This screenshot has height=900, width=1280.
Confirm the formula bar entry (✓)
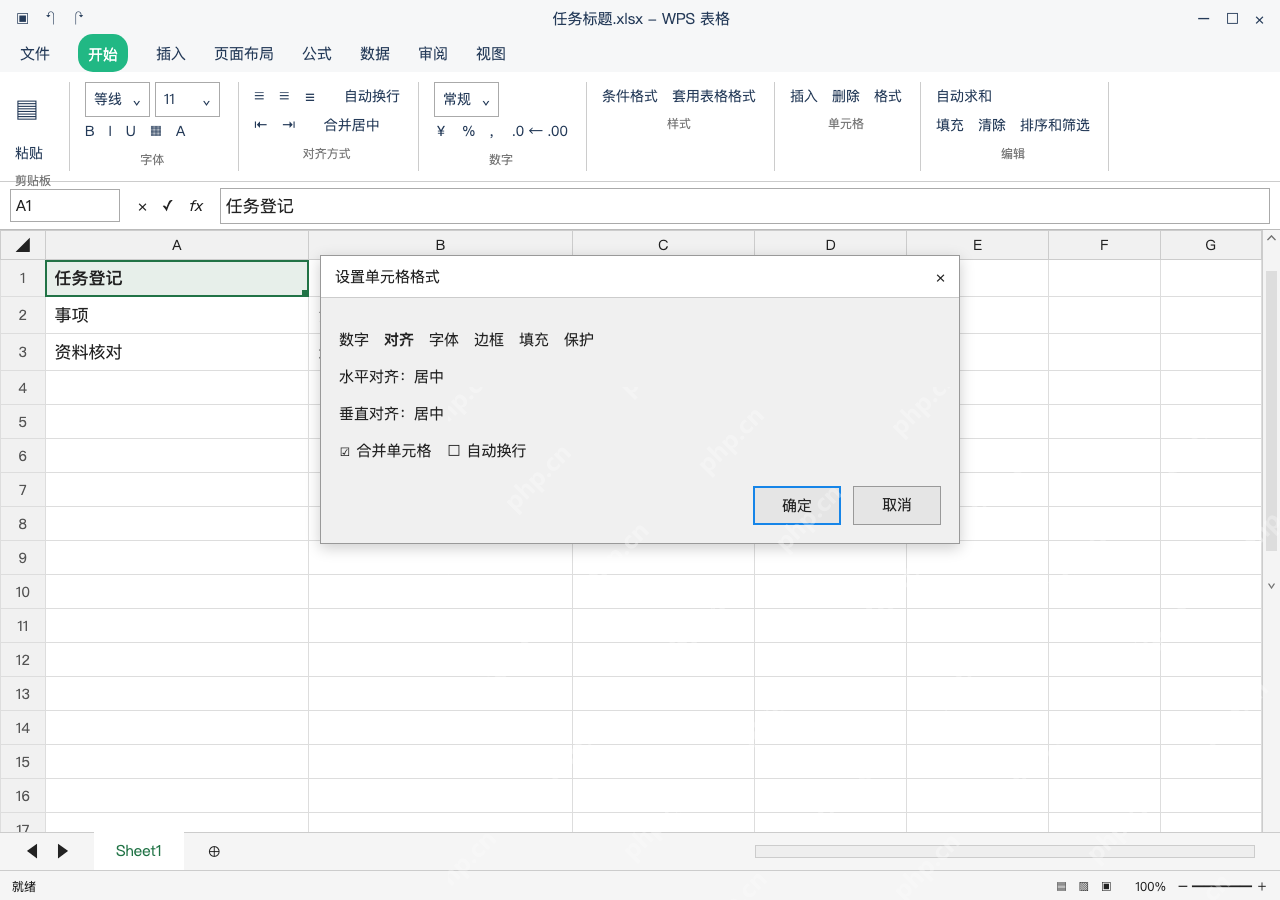coord(167,205)
